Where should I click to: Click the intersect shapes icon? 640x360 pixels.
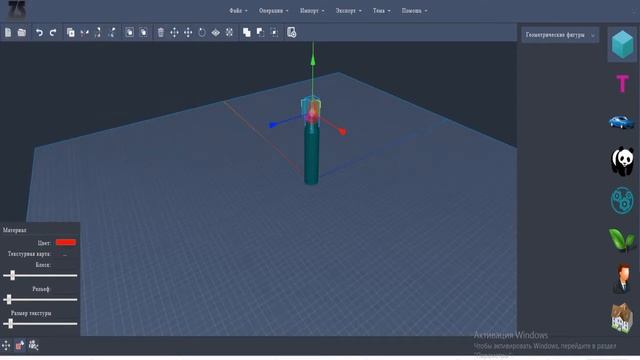[275, 32]
